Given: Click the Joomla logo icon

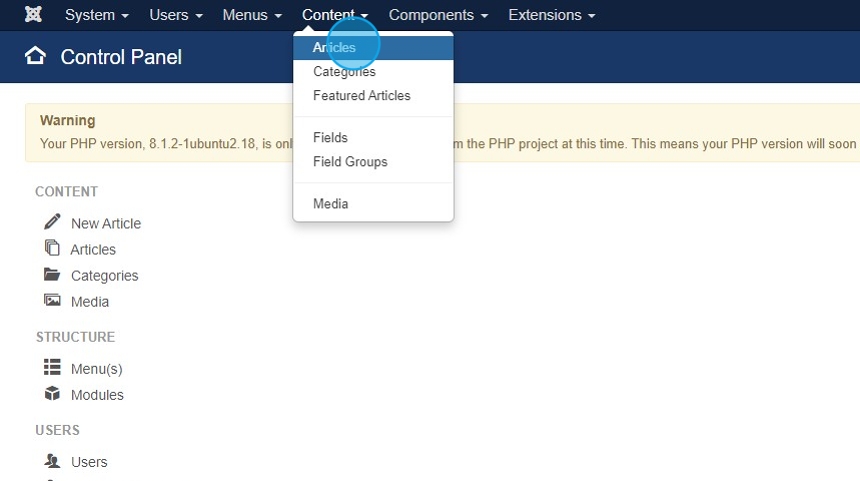Looking at the screenshot, I should 33,14.
